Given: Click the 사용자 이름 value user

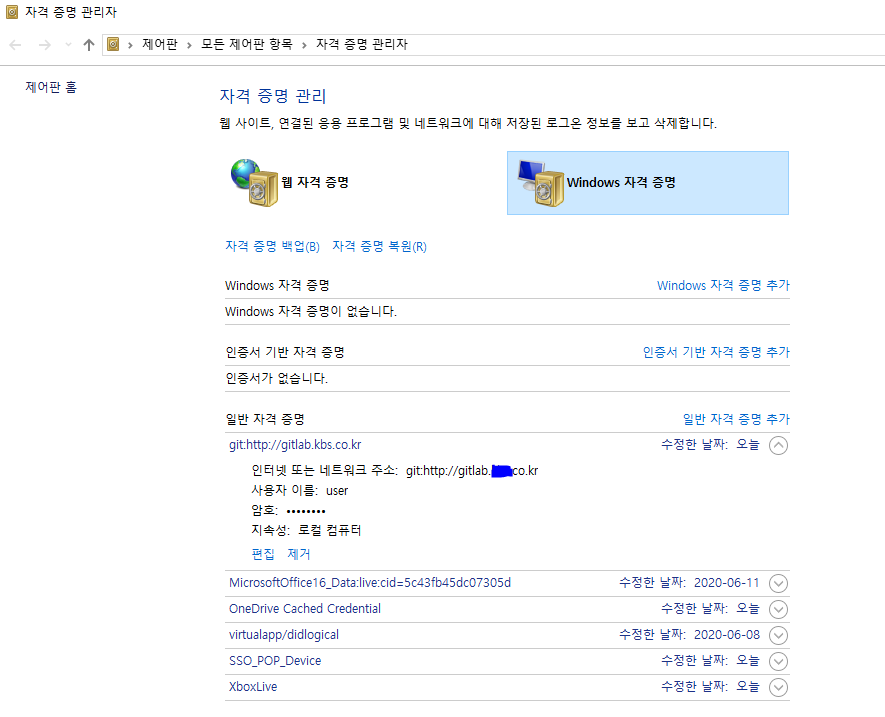Looking at the screenshot, I should click(x=337, y=491).
